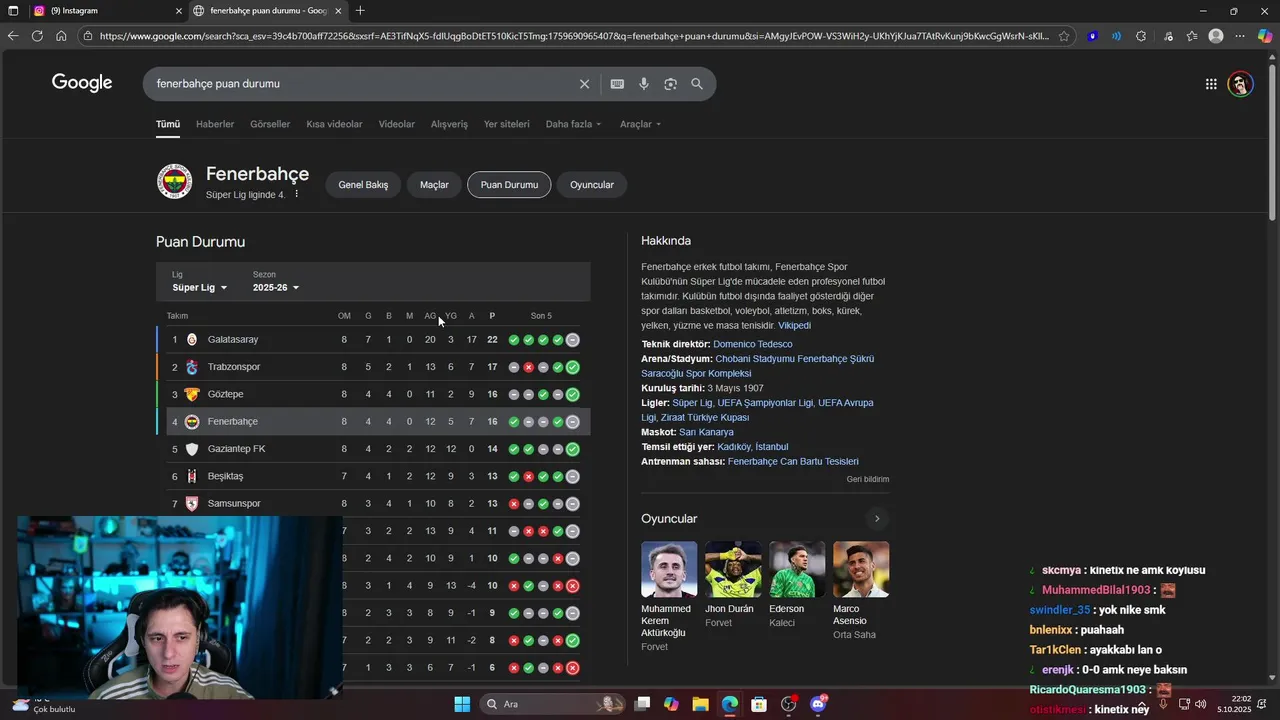Click the magnifier search button
The image size is (1280, 720).
[x=697, y=84]
